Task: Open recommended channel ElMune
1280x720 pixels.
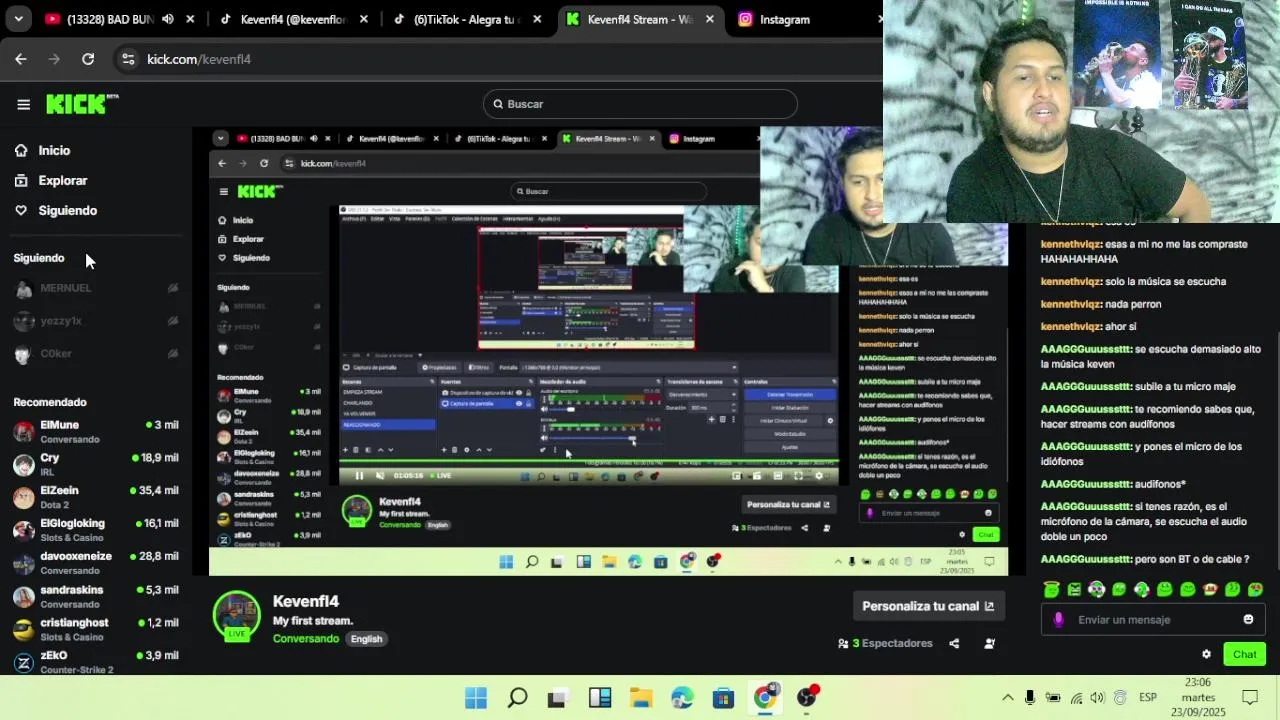Action: tap(96, 432)
